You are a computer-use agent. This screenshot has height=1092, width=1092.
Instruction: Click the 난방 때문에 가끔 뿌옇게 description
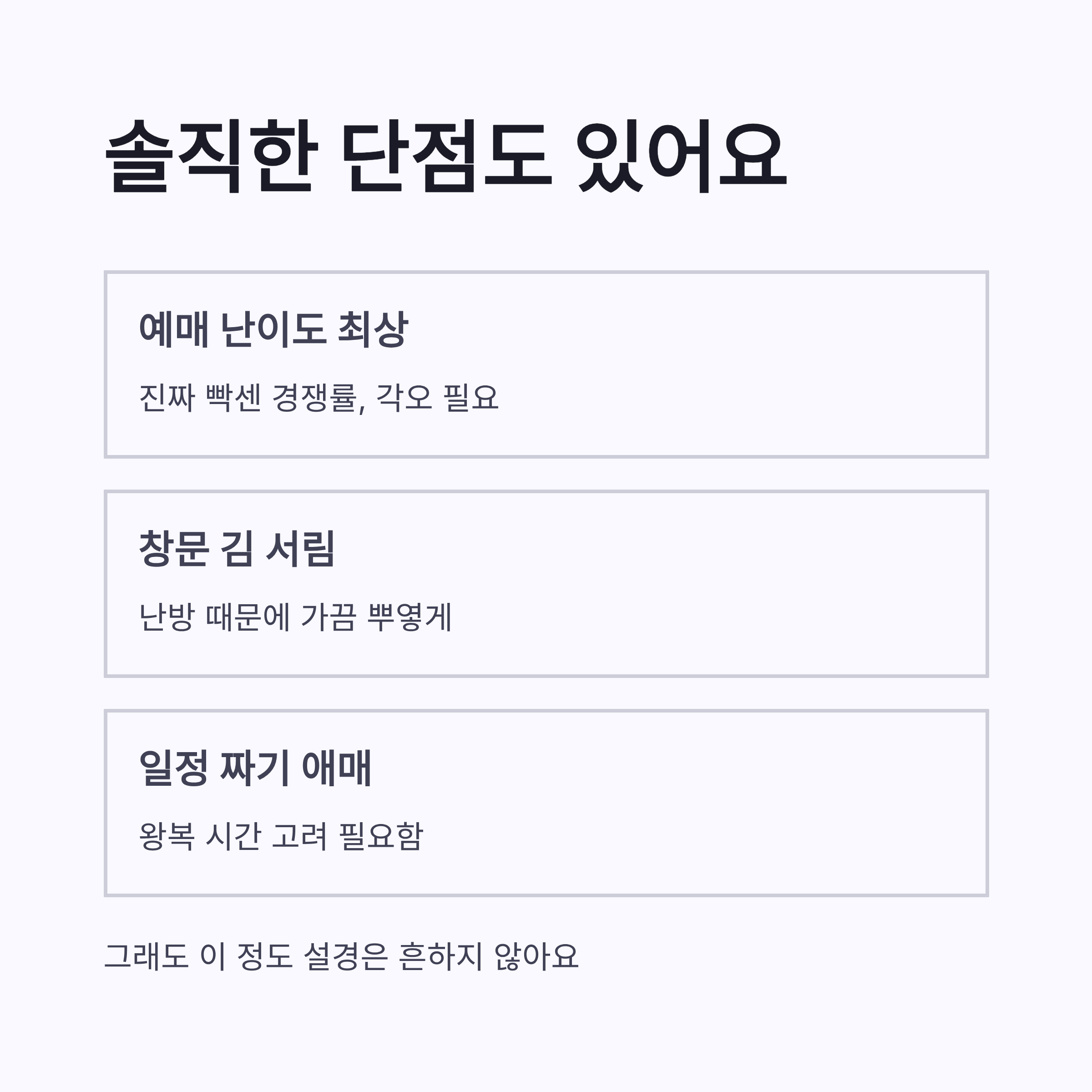pyautogui.click(x=295, y=617)
